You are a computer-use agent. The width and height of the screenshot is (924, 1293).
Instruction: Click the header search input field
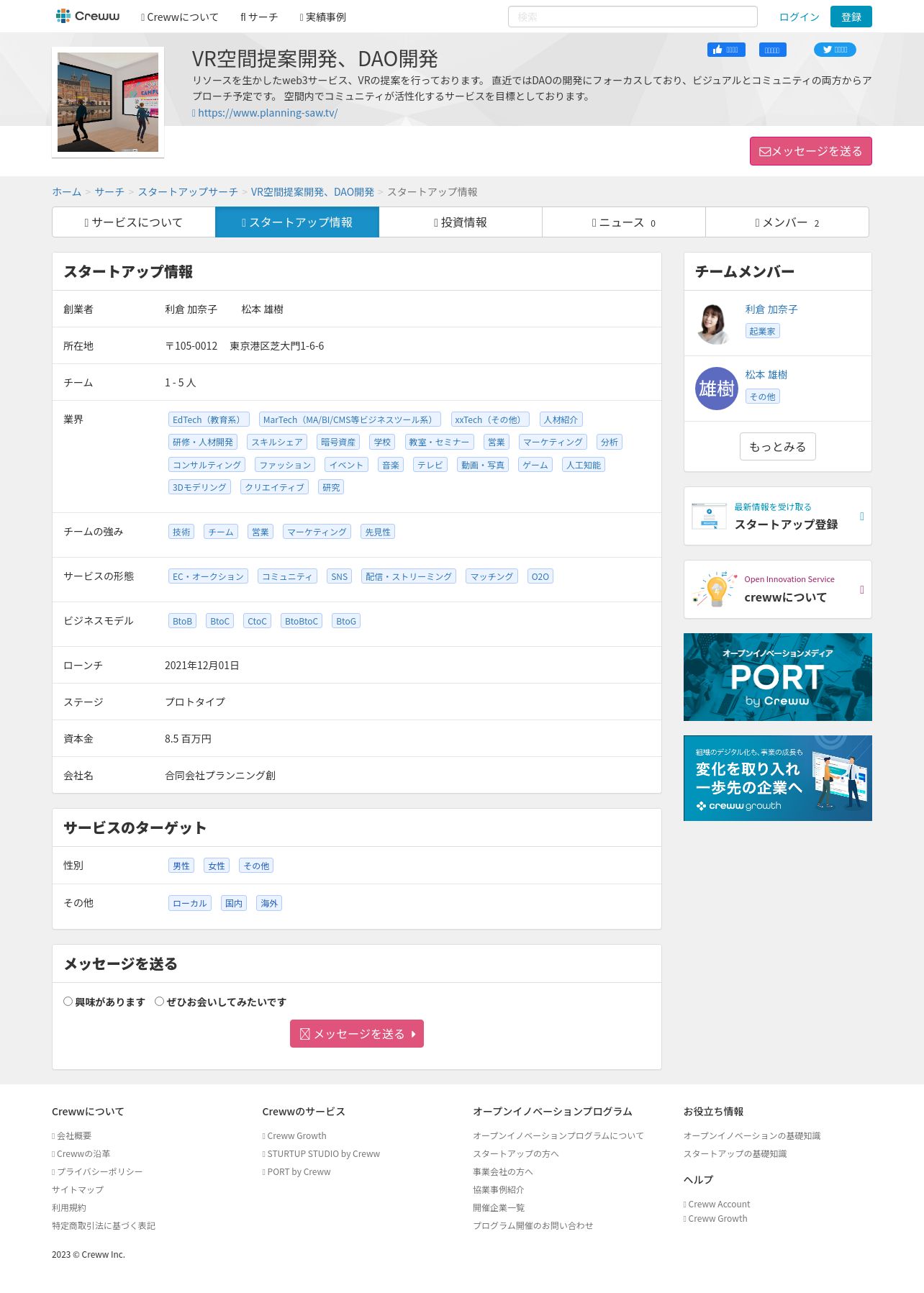click(x=633, y=17)
